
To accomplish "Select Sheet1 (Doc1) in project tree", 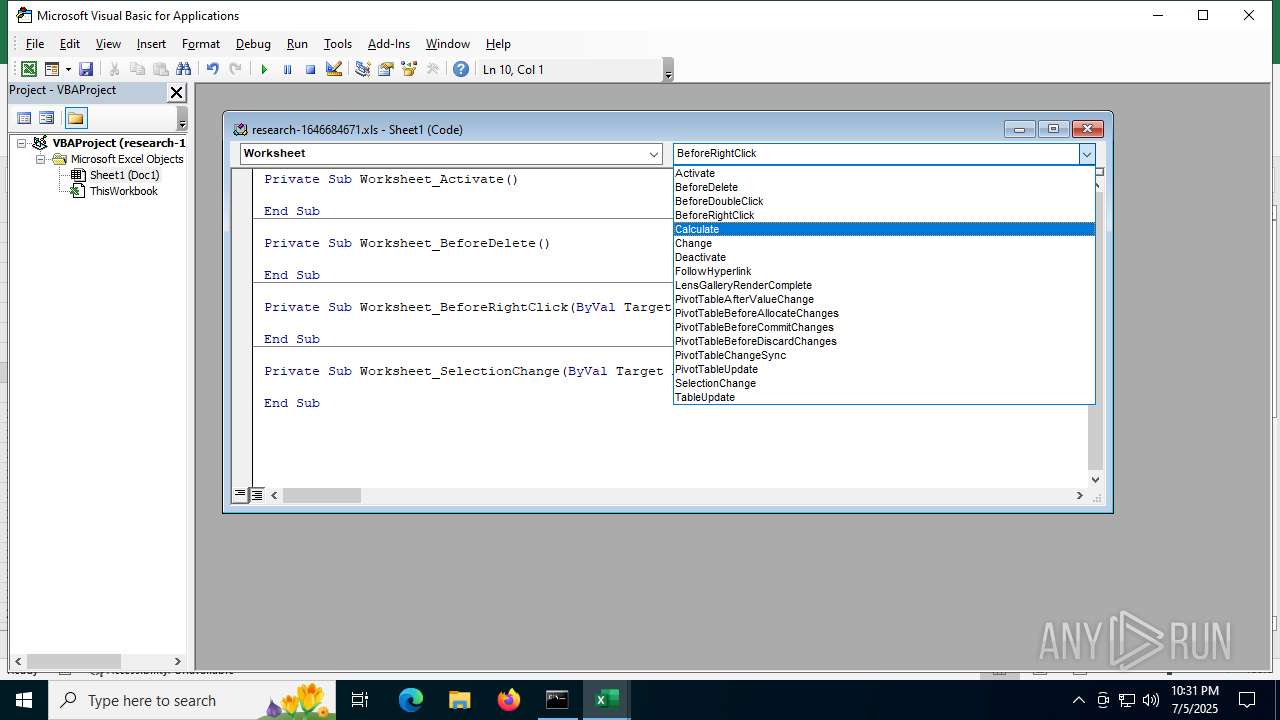I will (x=124, y=175).
